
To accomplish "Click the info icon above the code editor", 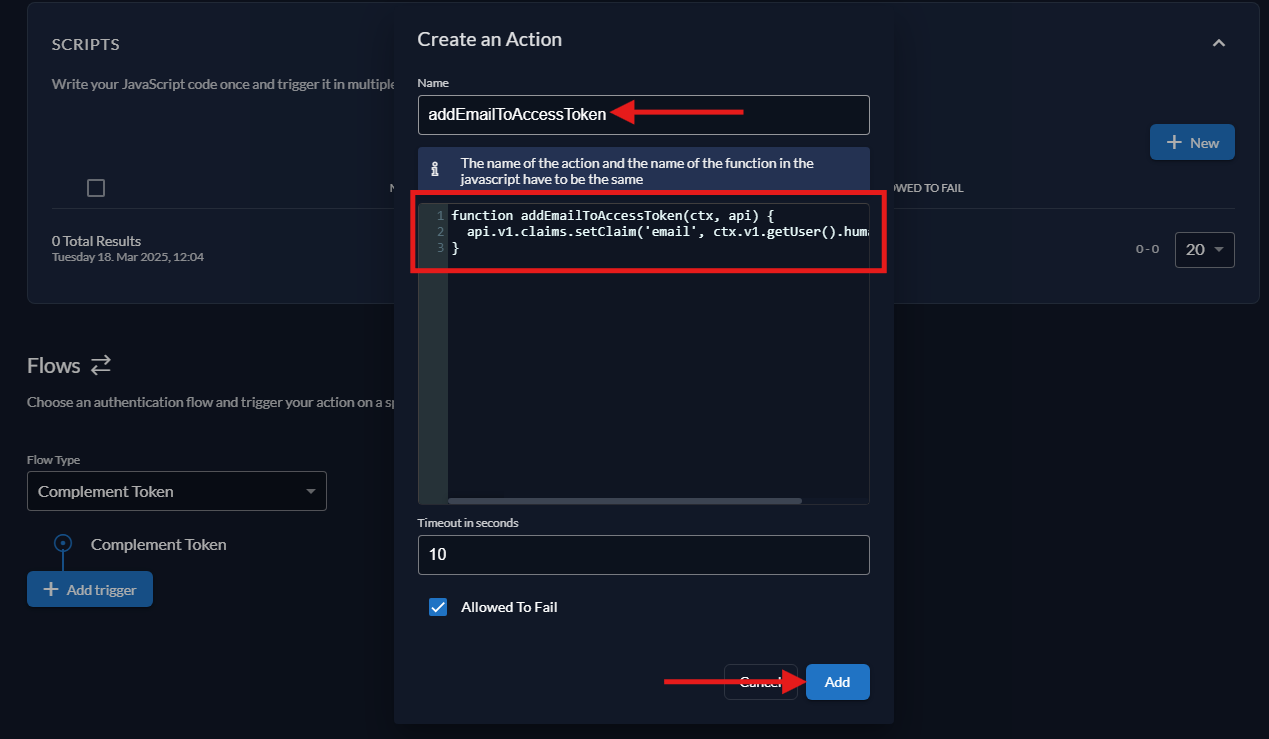I will 436,169.
